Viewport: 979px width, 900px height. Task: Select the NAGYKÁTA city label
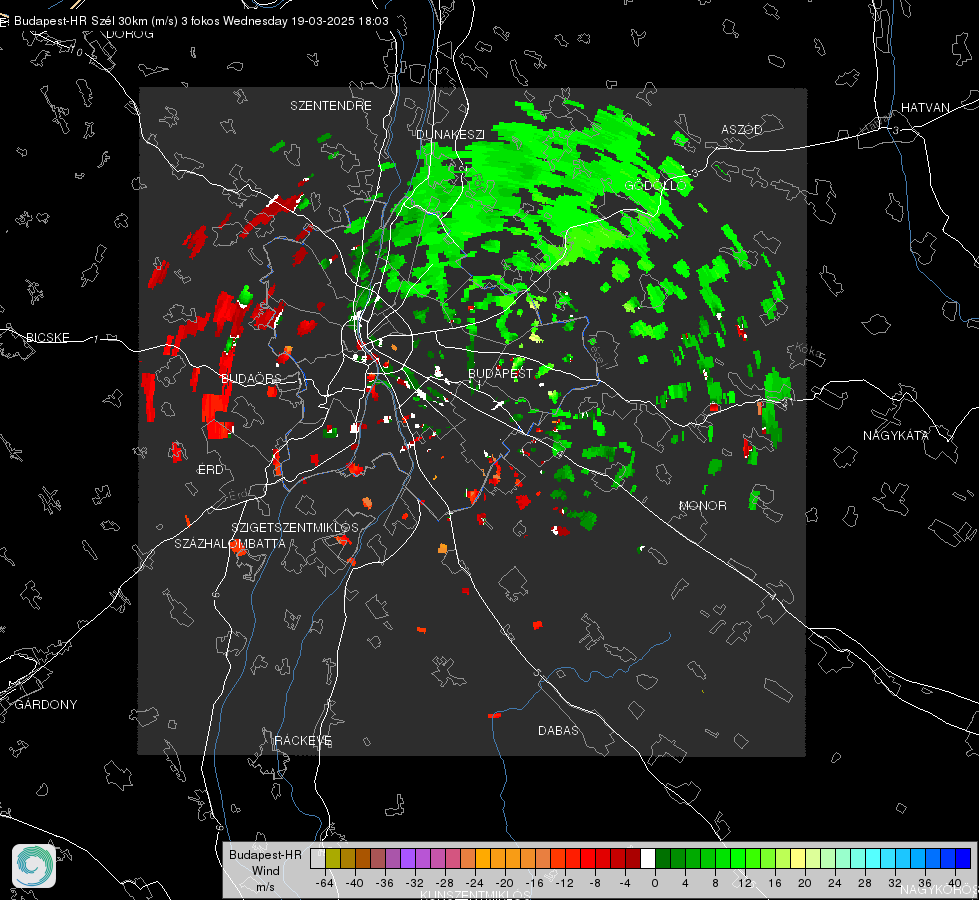(x=895, y=435)
